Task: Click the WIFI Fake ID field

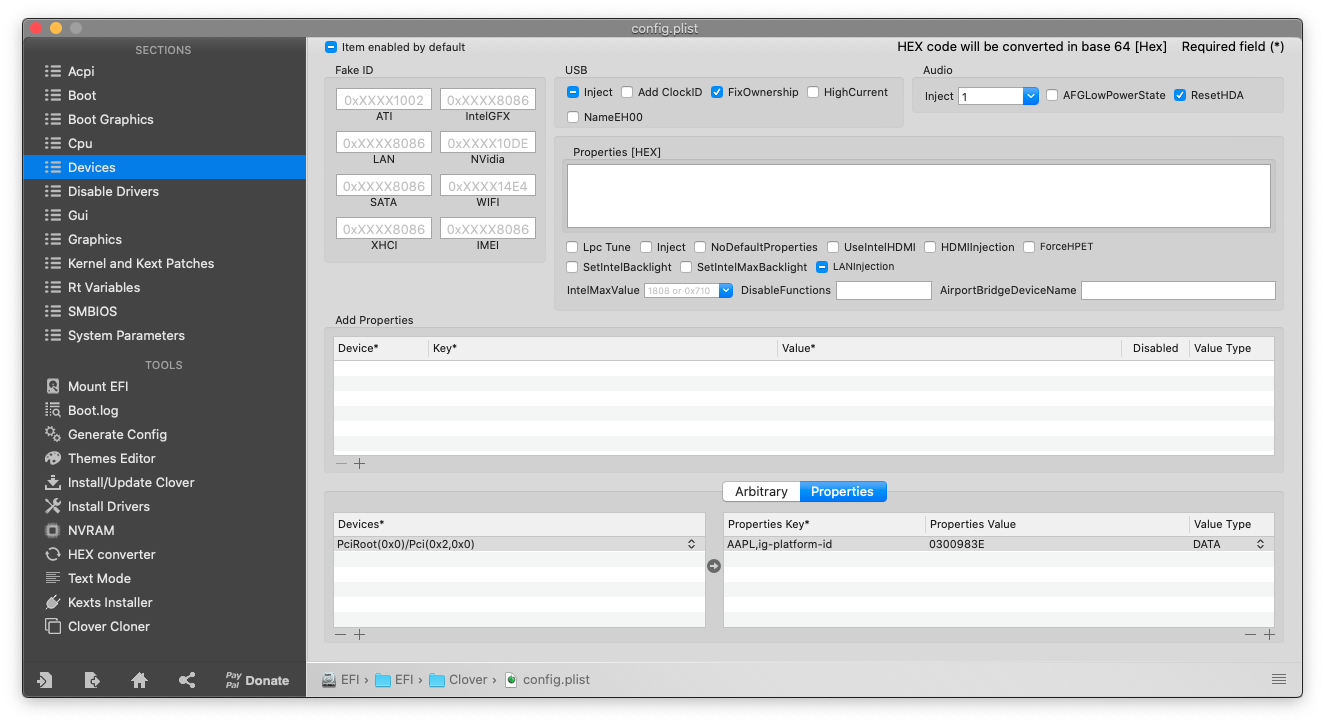Action: coord(488,186)
